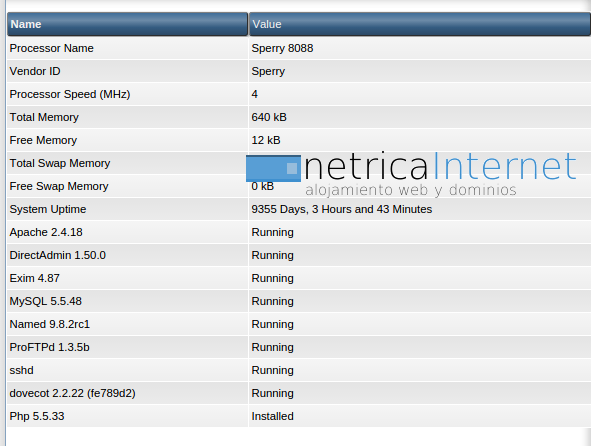Click the Running status beside ProFTPd 1.3.5b
591x446 pixels.
pyautogui.click(x=272, y=347)
